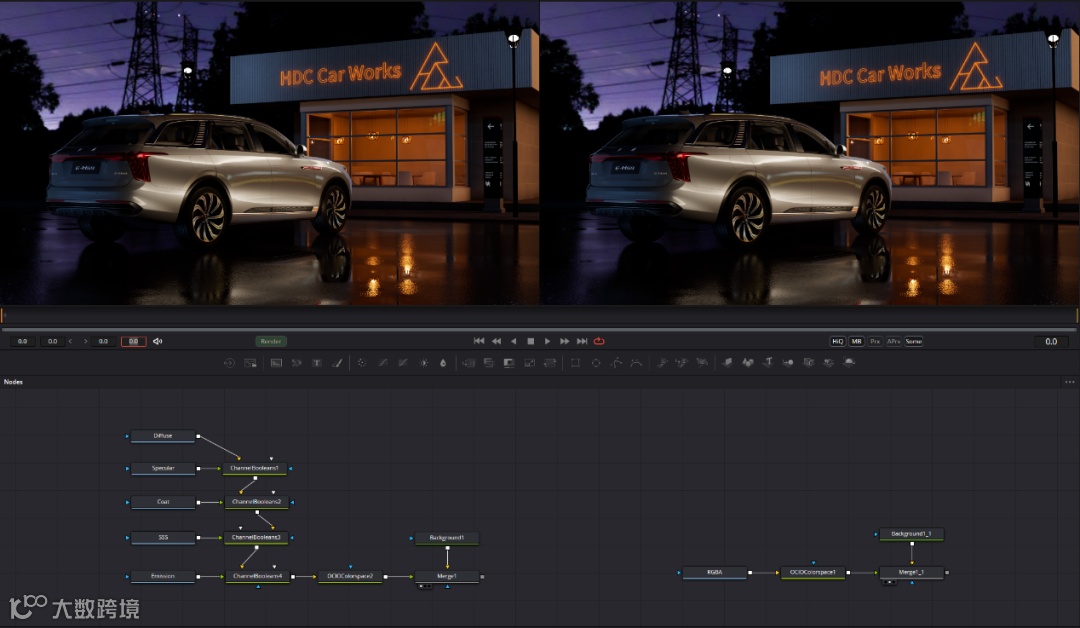
Task: Select the Background1_1 node
Action: click(x=911, y=534)
